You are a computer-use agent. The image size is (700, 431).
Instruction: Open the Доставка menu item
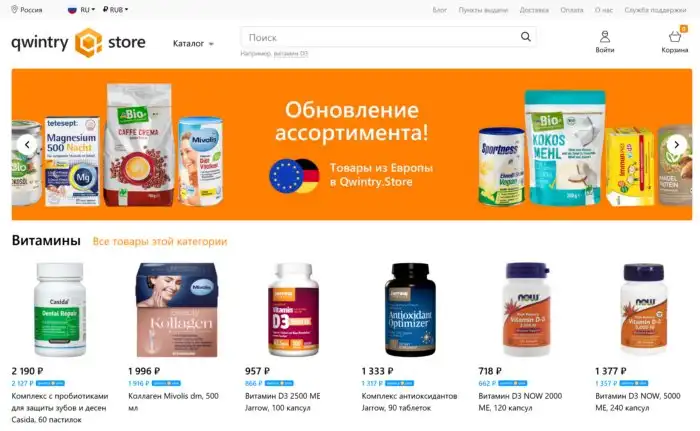(534, 10)
